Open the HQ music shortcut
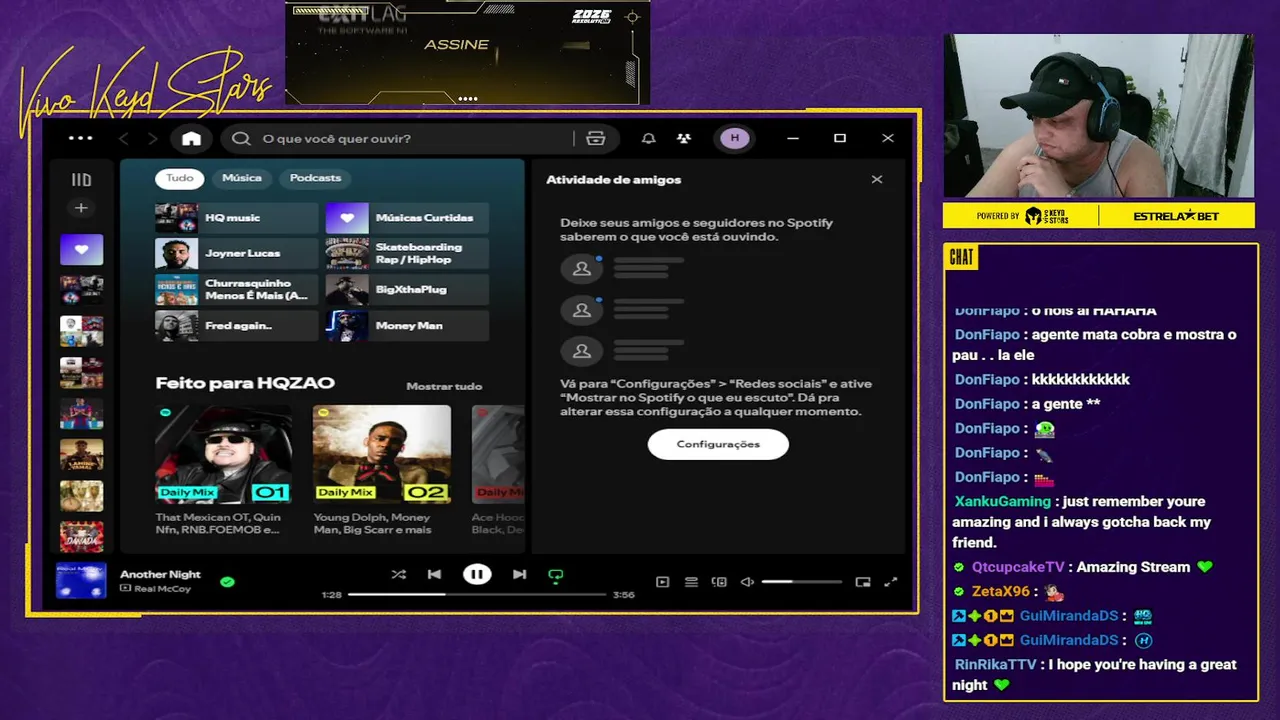1280x720 pixels. [x=237, y=218]
